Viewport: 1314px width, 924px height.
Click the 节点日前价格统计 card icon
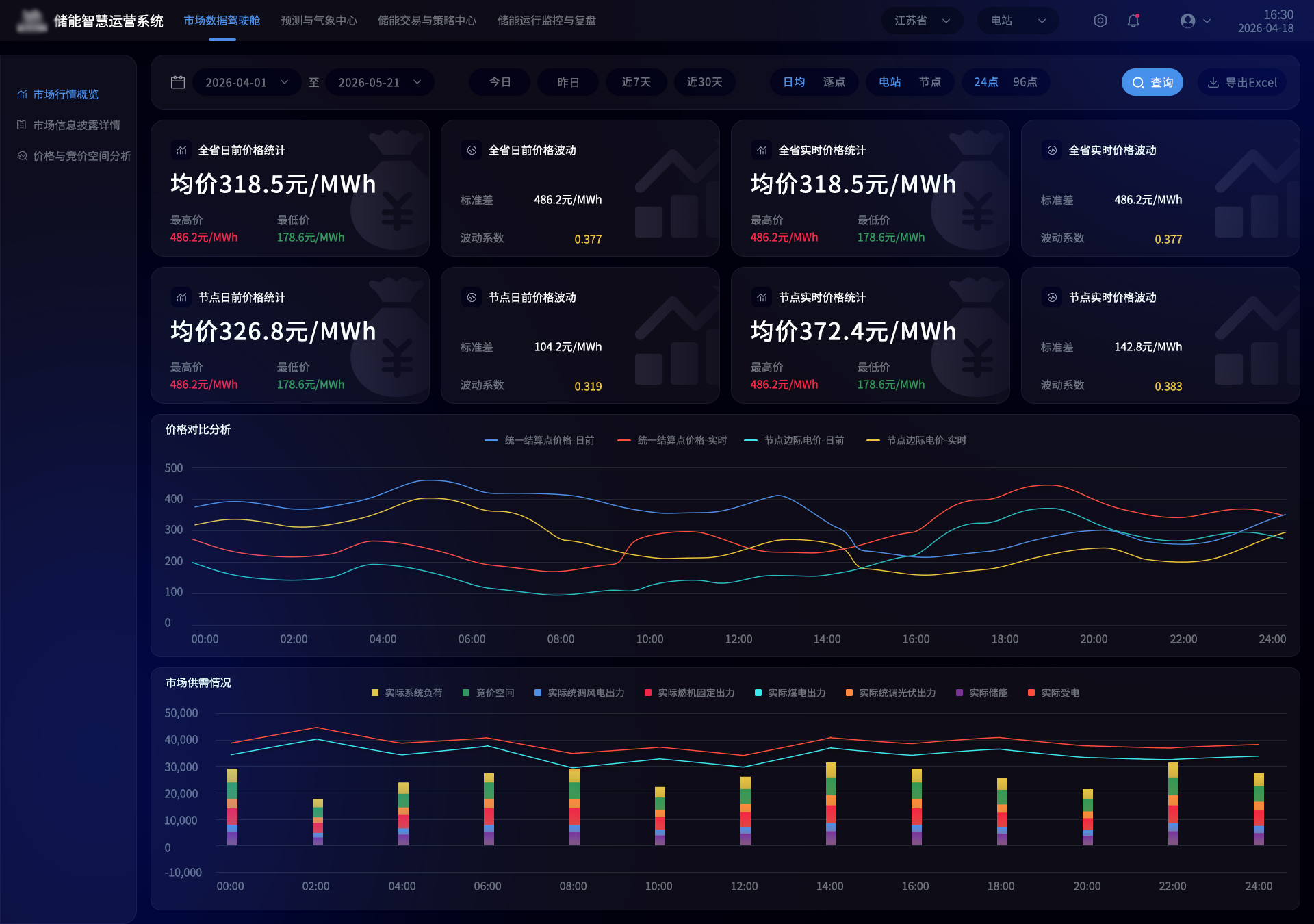click(x=181, y=297)
